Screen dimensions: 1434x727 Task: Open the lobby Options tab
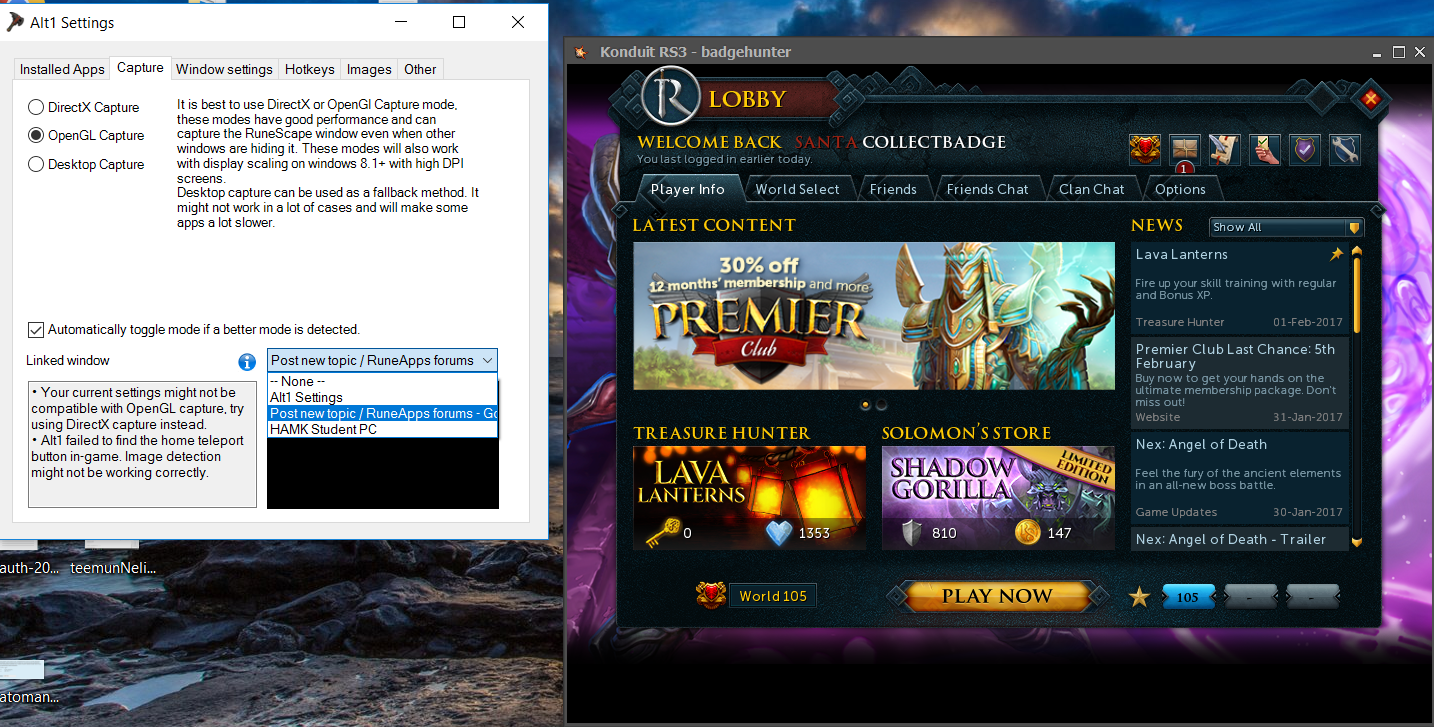point(1181,189)
